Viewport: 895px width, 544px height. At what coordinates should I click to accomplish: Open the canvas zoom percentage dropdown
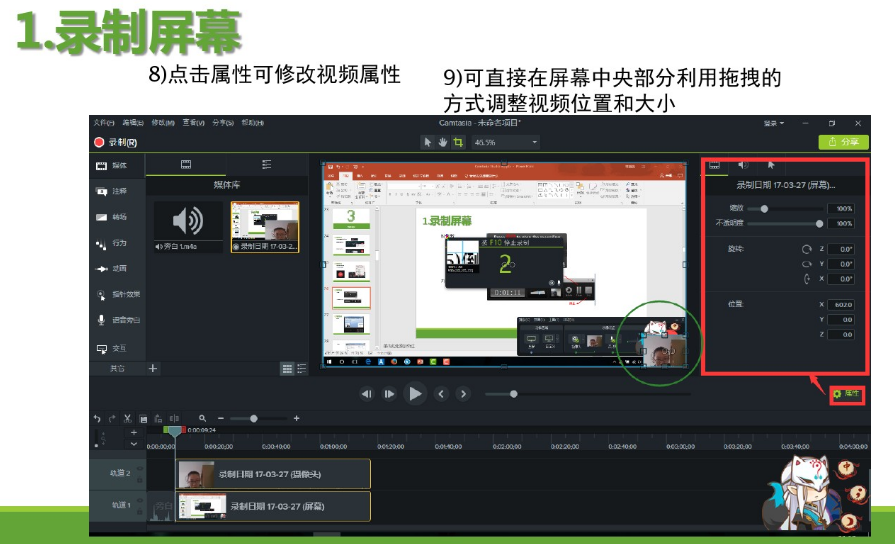[x=506, y=142]
